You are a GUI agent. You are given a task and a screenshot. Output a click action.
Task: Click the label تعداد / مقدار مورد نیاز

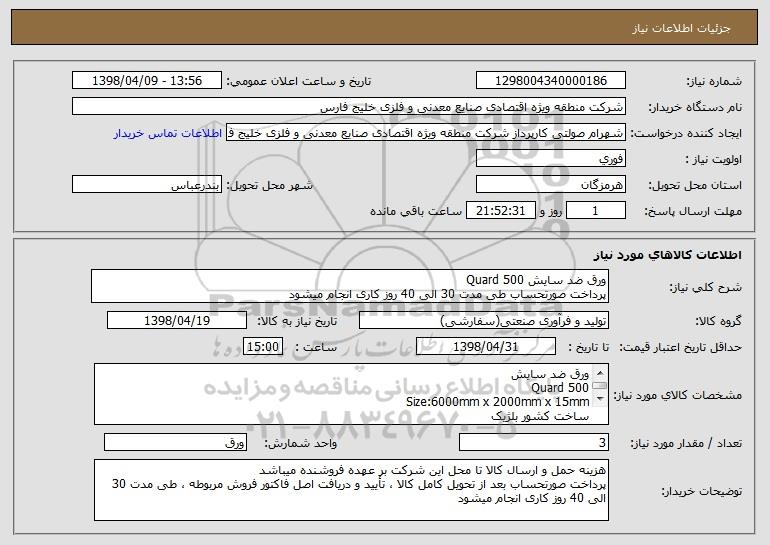click(x=686, y=443)
